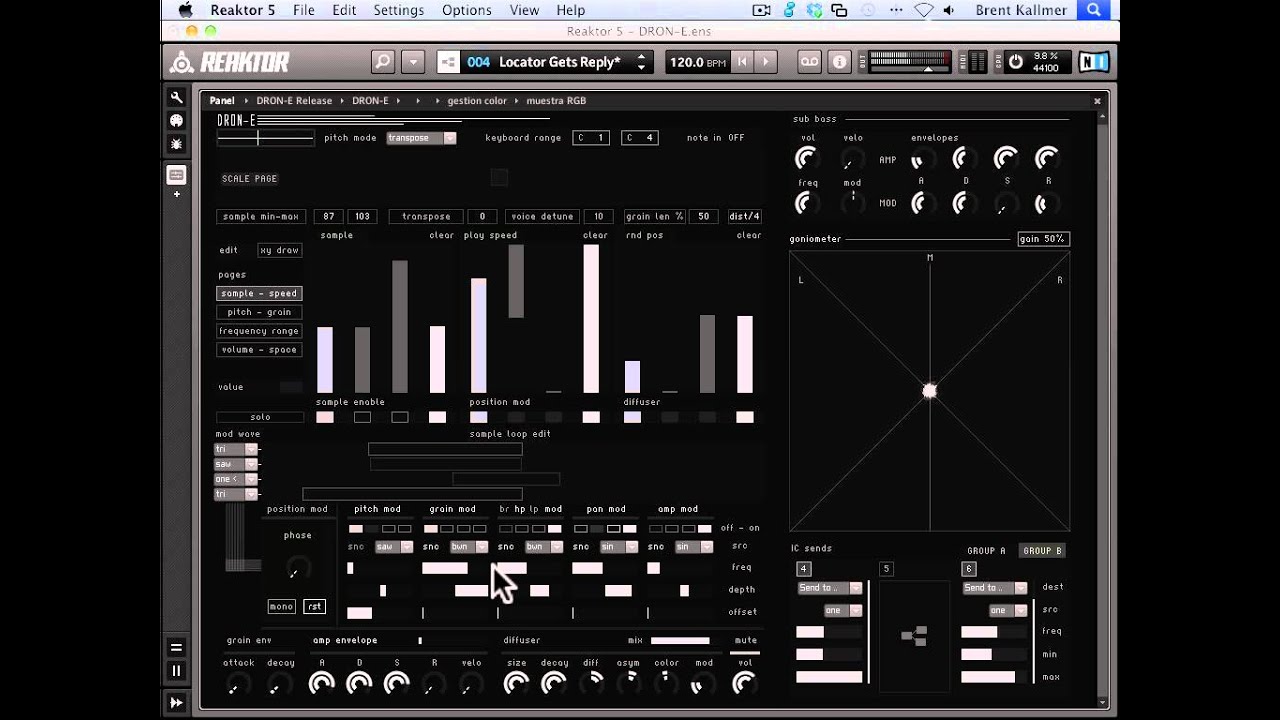Image resolution: width=1280 pixels, height=720 pixels.
Task: Open the Options menu
Action: (x=466, y=10)
